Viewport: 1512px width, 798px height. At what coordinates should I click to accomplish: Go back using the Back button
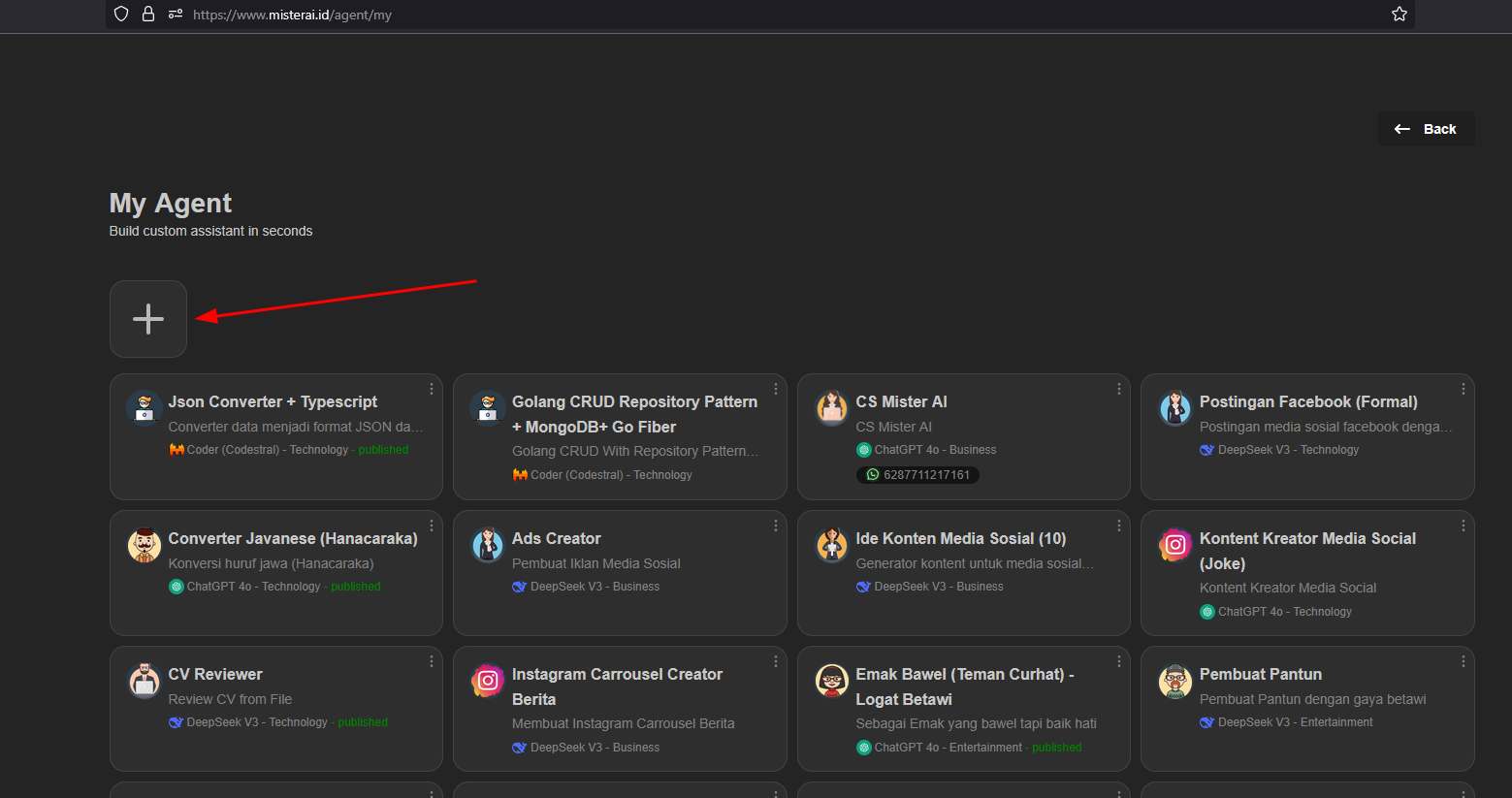1426,129
